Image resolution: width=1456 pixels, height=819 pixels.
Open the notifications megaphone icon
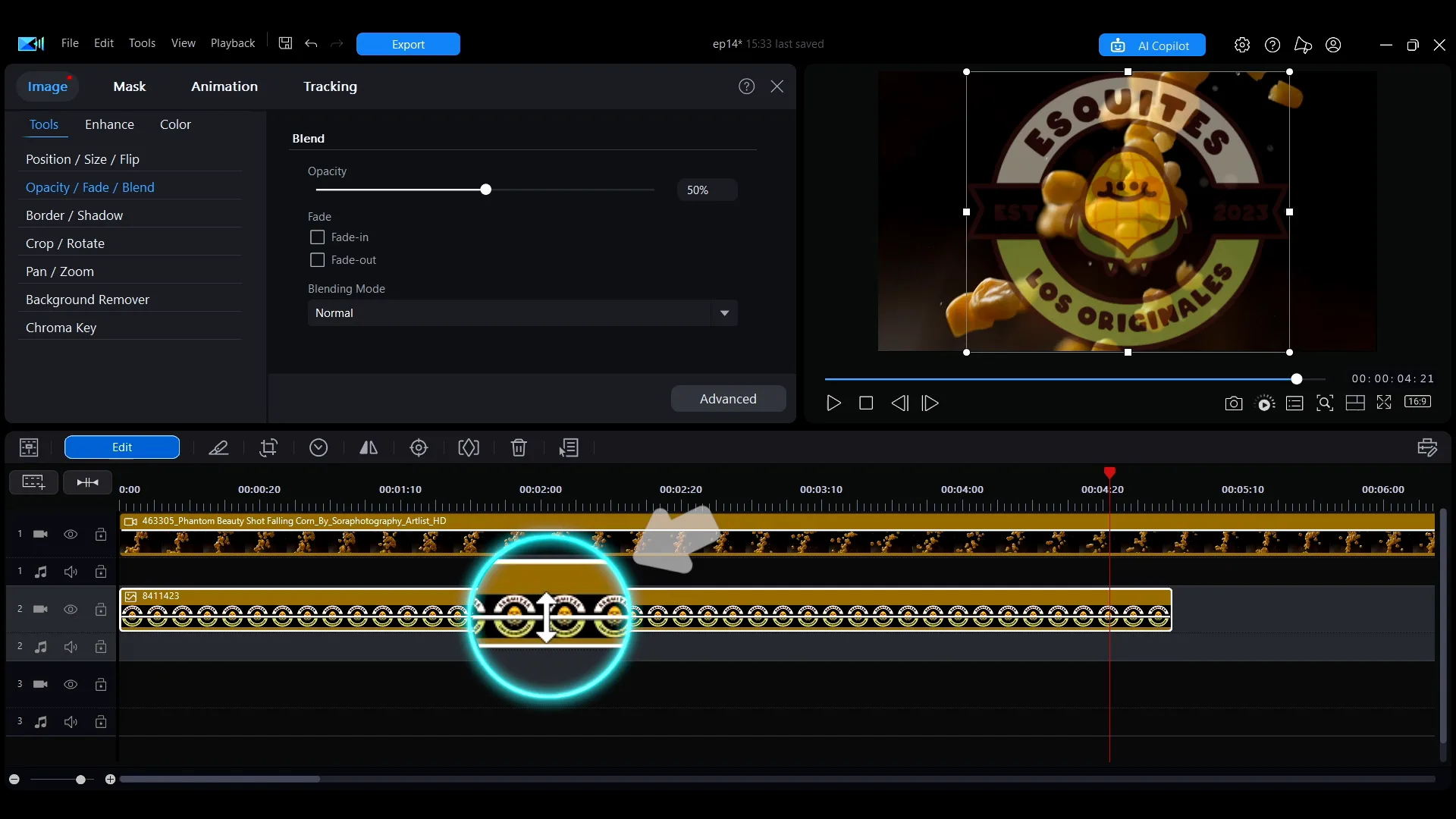pos(1303,45)
